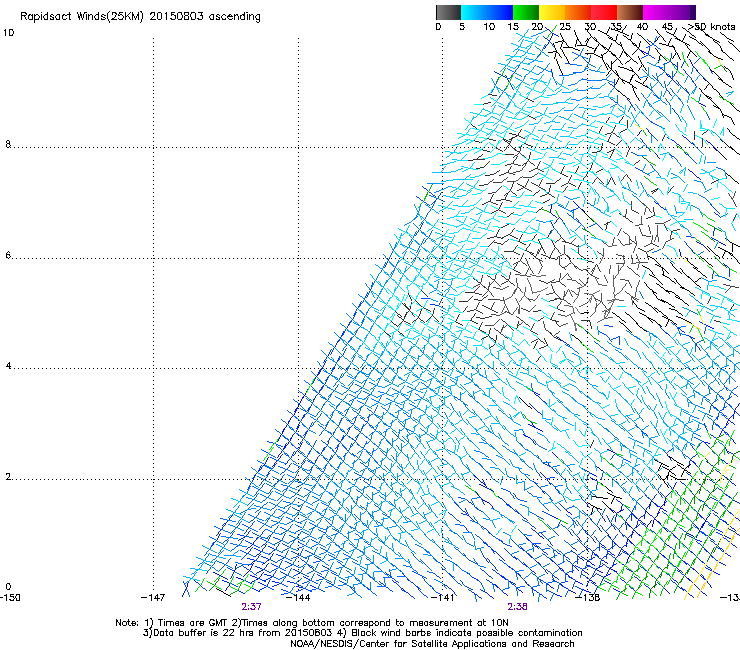Click the longitude label -138
Viewport: 740px width, 650px height.
588,598
